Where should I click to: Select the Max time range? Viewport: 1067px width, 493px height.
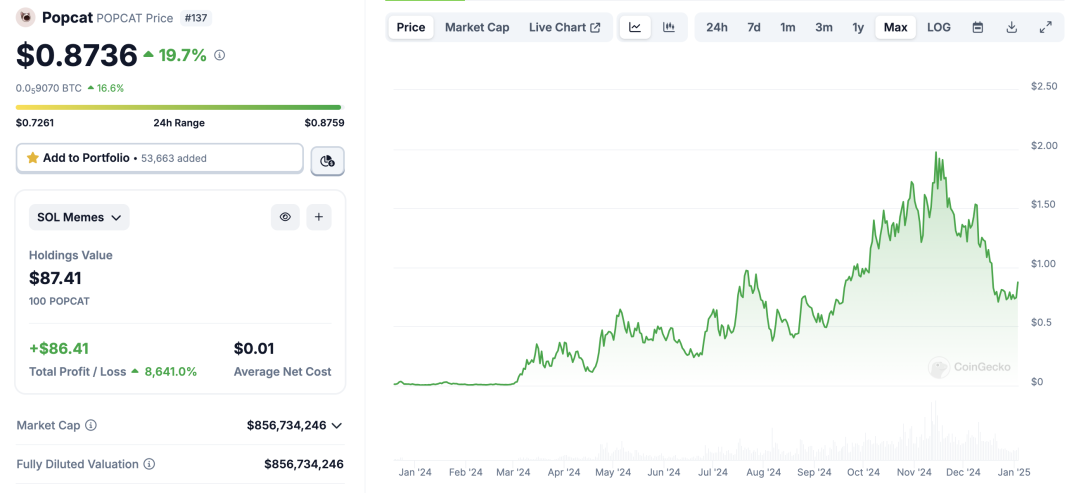(x=896, y=27)
